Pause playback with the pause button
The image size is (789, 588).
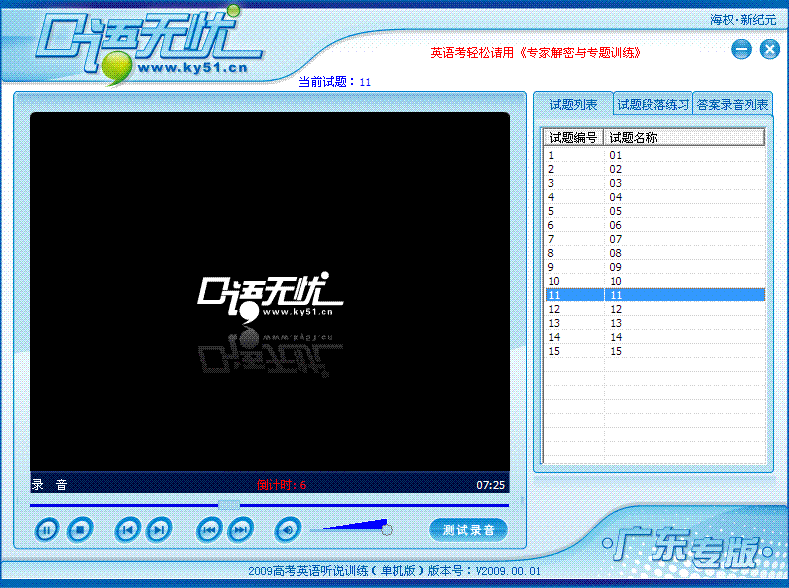47,530
